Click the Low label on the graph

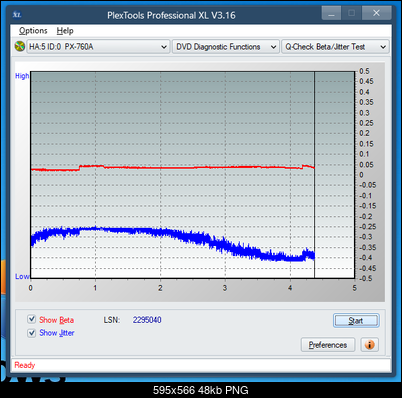click(x=22, y=276)
